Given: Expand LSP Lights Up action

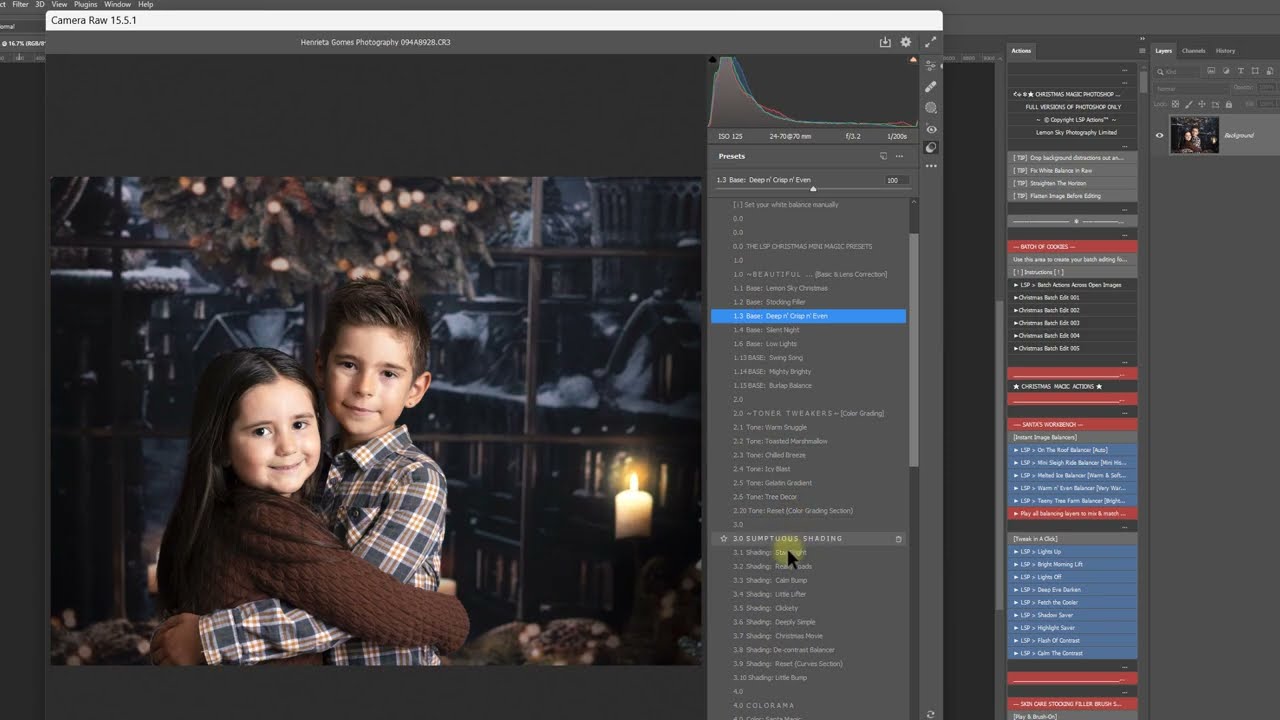Looking at the screenshot, I should click(x=1016, y=551).
